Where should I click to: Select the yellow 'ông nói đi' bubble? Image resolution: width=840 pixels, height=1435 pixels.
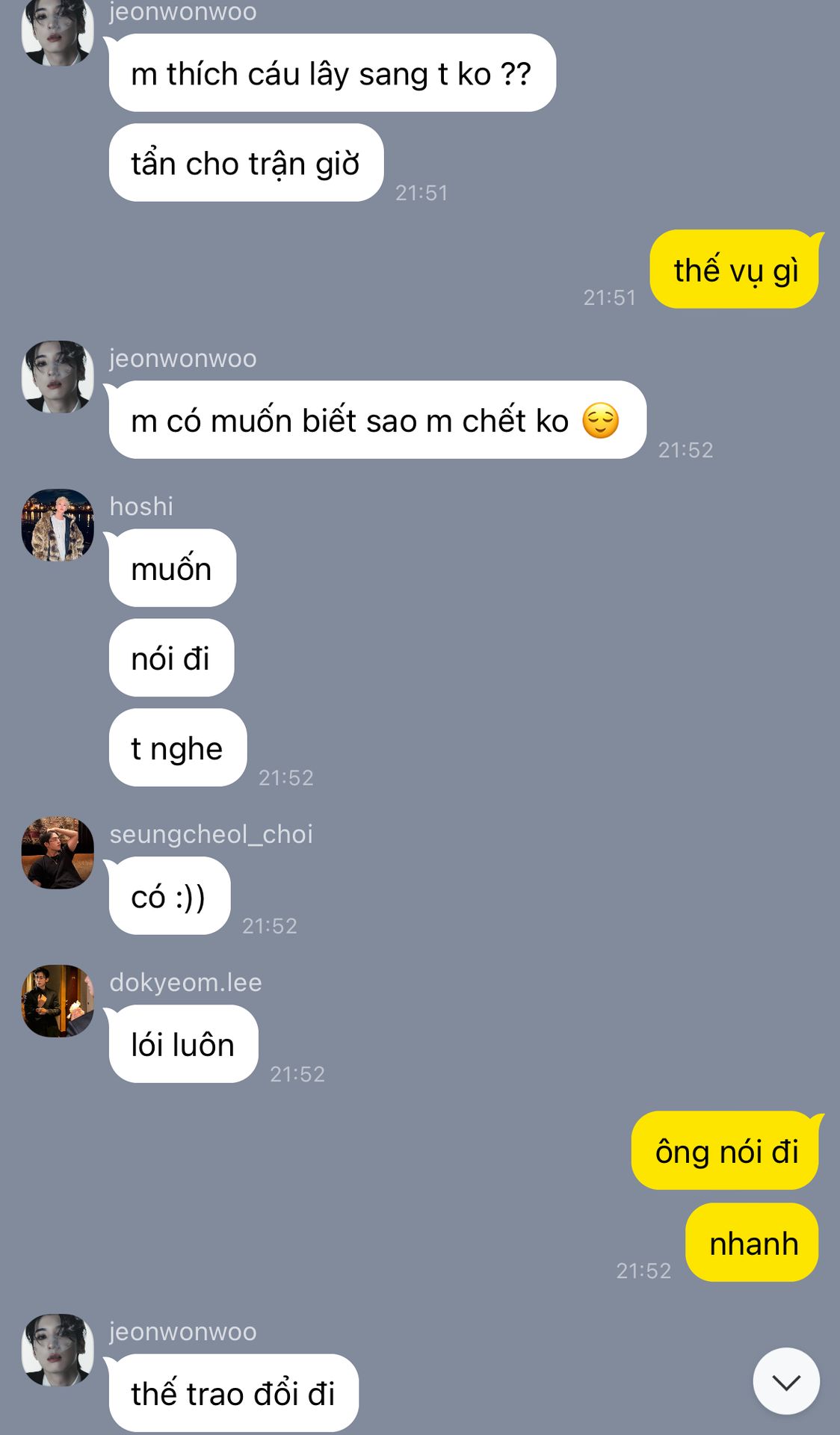726,1150
